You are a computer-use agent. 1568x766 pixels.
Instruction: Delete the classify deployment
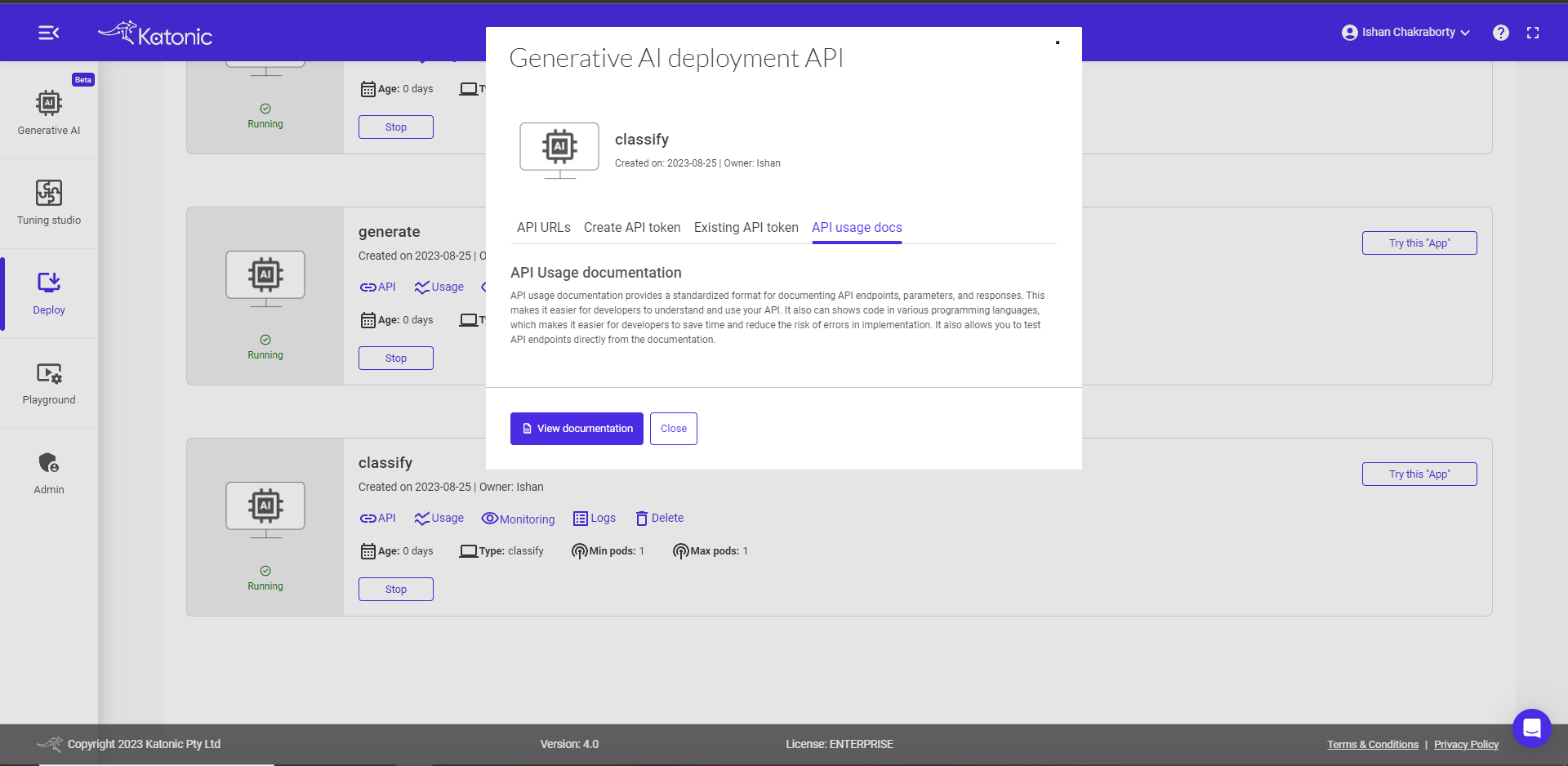click(x=660, y=518)
